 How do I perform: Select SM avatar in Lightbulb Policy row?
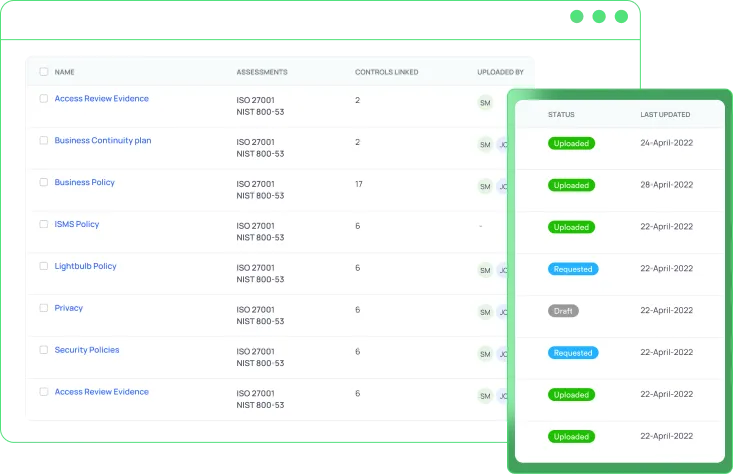[x=485, y=270]
